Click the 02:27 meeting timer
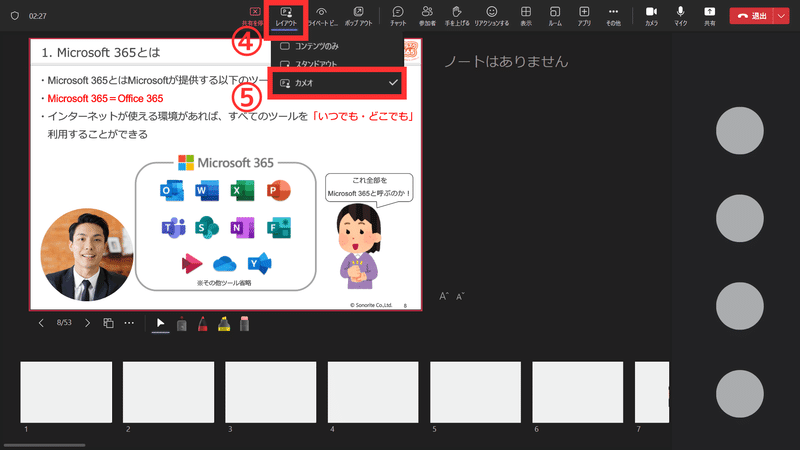 (x=38, y=16)
